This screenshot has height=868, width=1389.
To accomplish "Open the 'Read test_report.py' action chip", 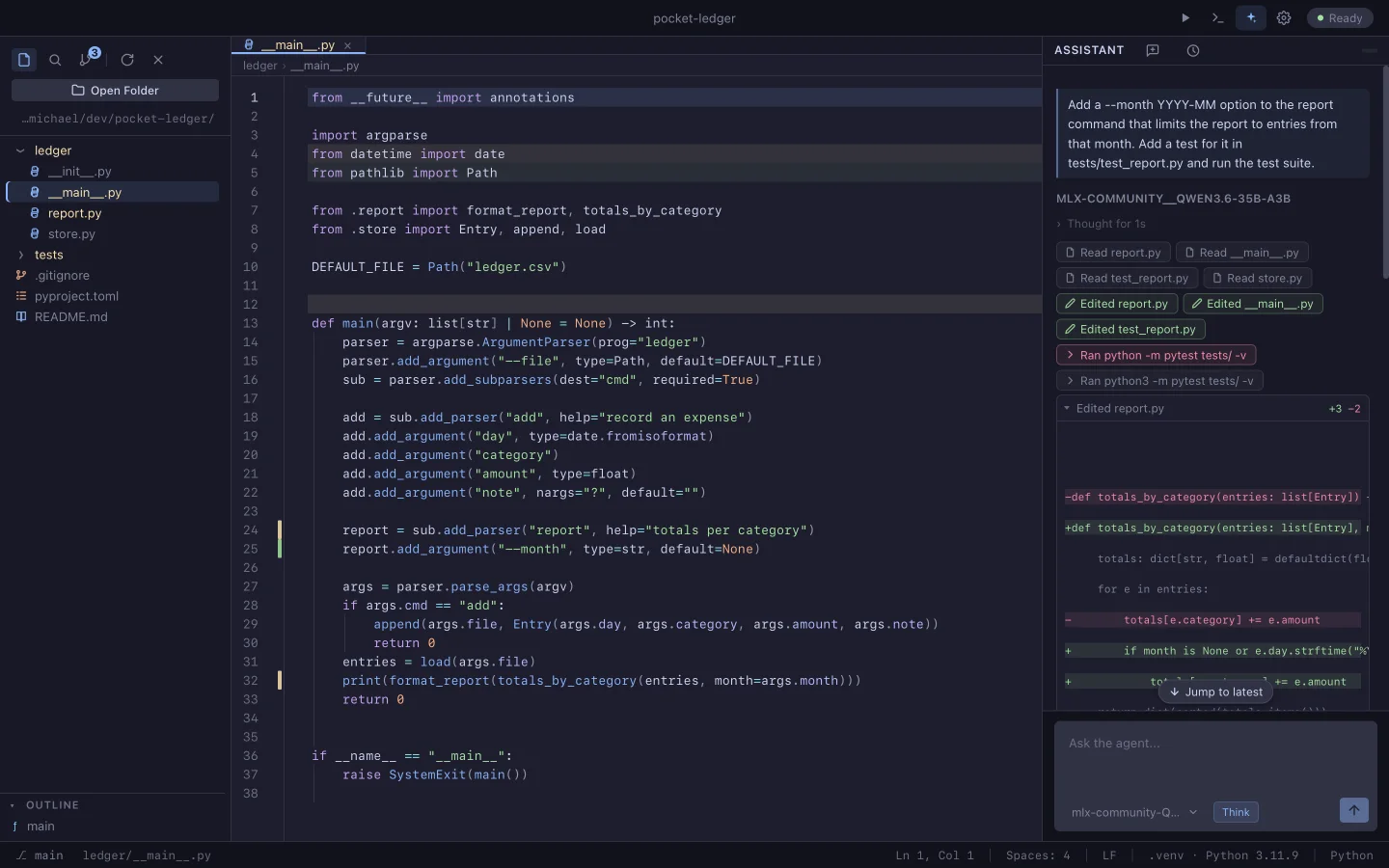I will tap(1127, 278).
